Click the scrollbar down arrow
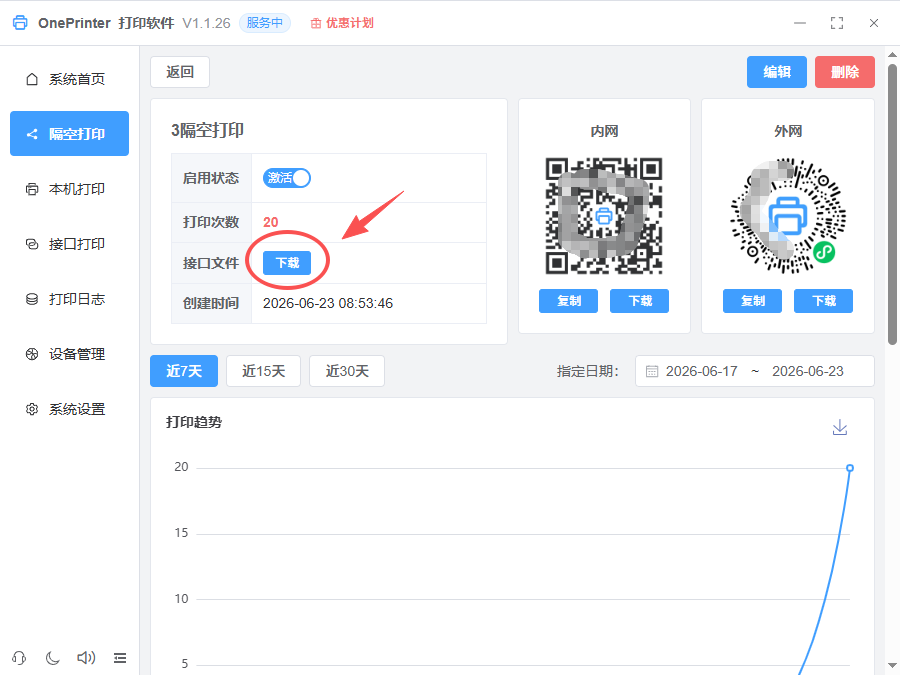 coord(892,667)
